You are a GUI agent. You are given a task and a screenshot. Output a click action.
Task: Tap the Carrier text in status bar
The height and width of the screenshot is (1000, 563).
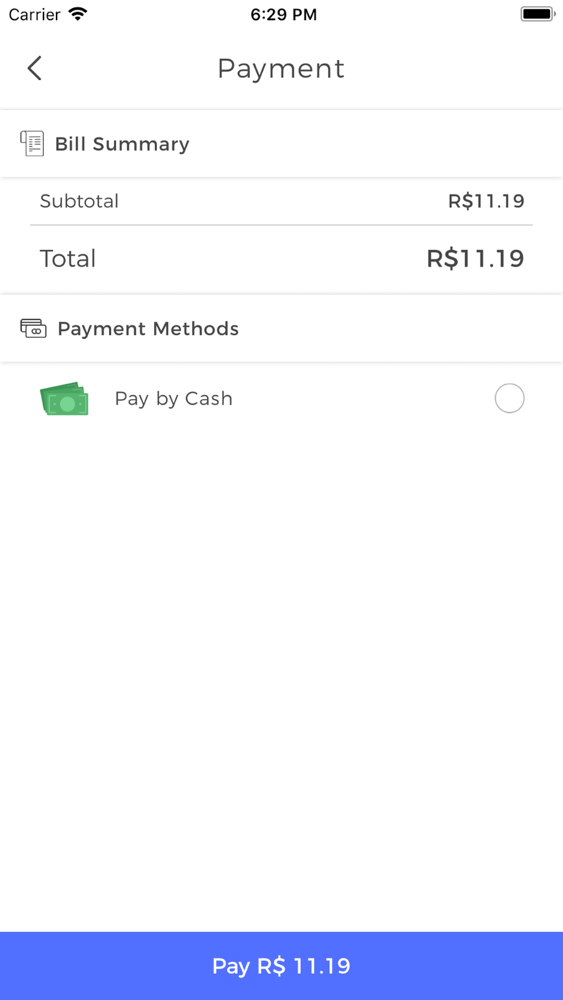(36, 14)
